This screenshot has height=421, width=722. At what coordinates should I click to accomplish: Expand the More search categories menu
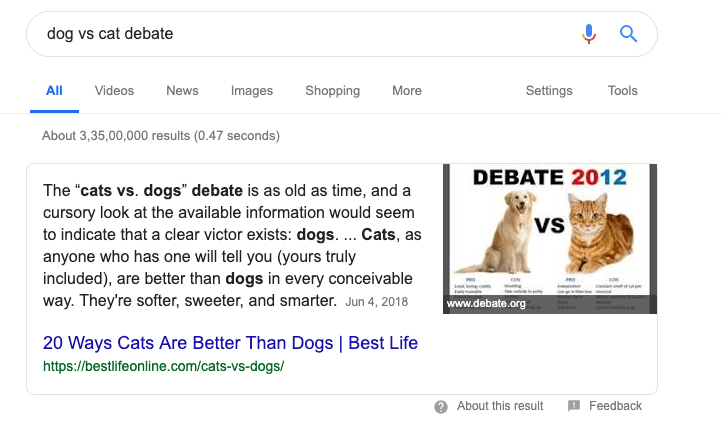pyautogui.click(x=407, y=91)
